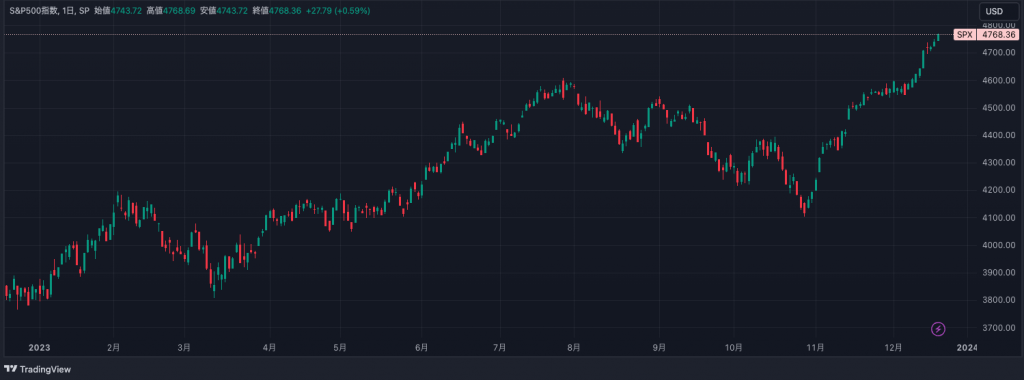Viewport: 1024px width, 380px height.
Task: Click the 4700.00 price axis label
Action: pyautogui.click(x=999, y=52)
